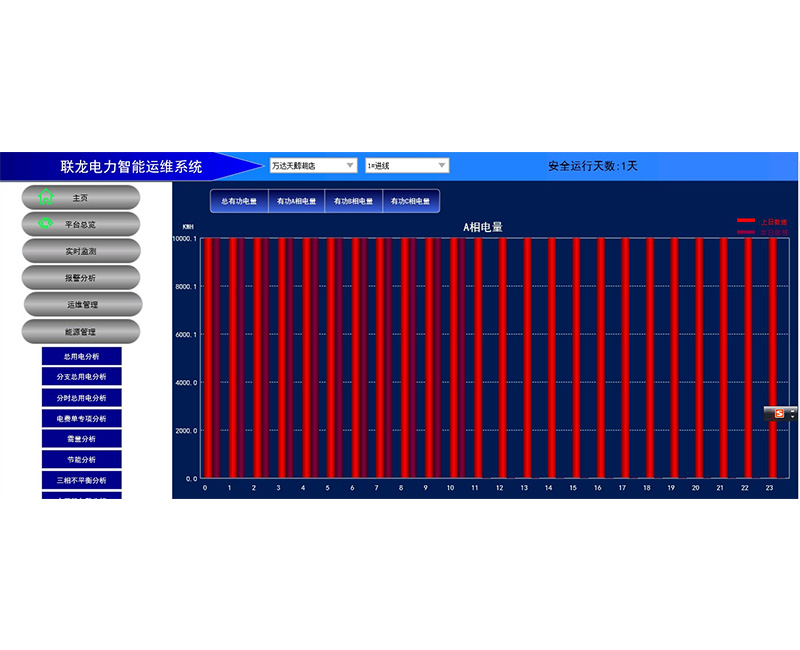
Task: Expand the 能源管理 sidebar section
Action: point(81,331)
